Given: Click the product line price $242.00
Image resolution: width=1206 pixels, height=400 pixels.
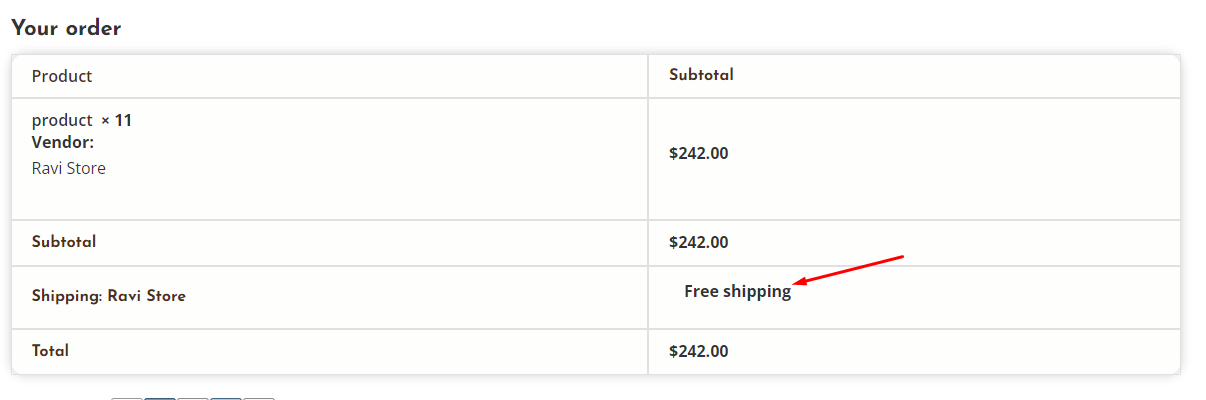Looking at the screenshot, I should pyautogui.click(x=699, y=154).
